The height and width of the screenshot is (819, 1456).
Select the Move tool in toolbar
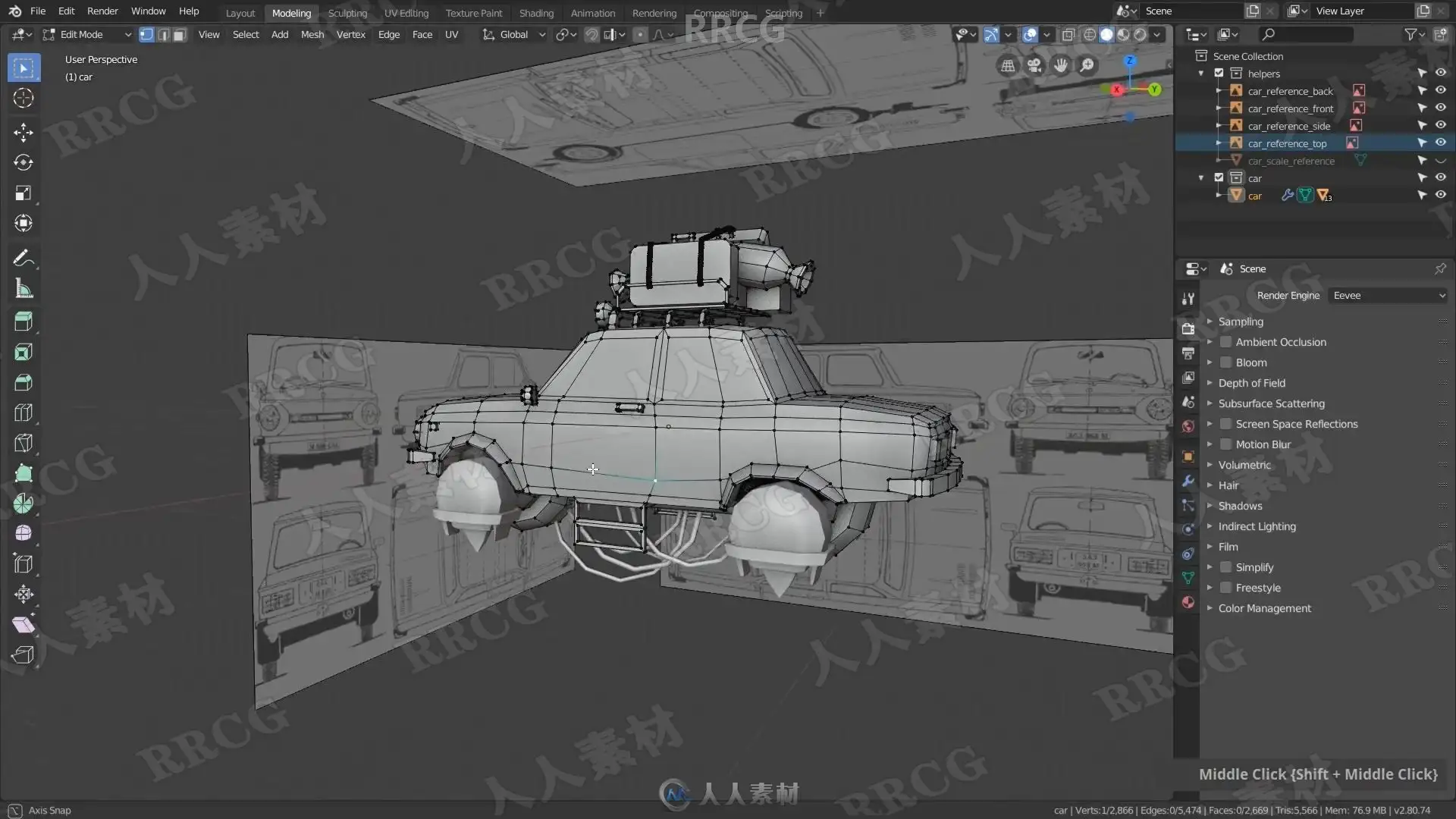coord(23,133)
